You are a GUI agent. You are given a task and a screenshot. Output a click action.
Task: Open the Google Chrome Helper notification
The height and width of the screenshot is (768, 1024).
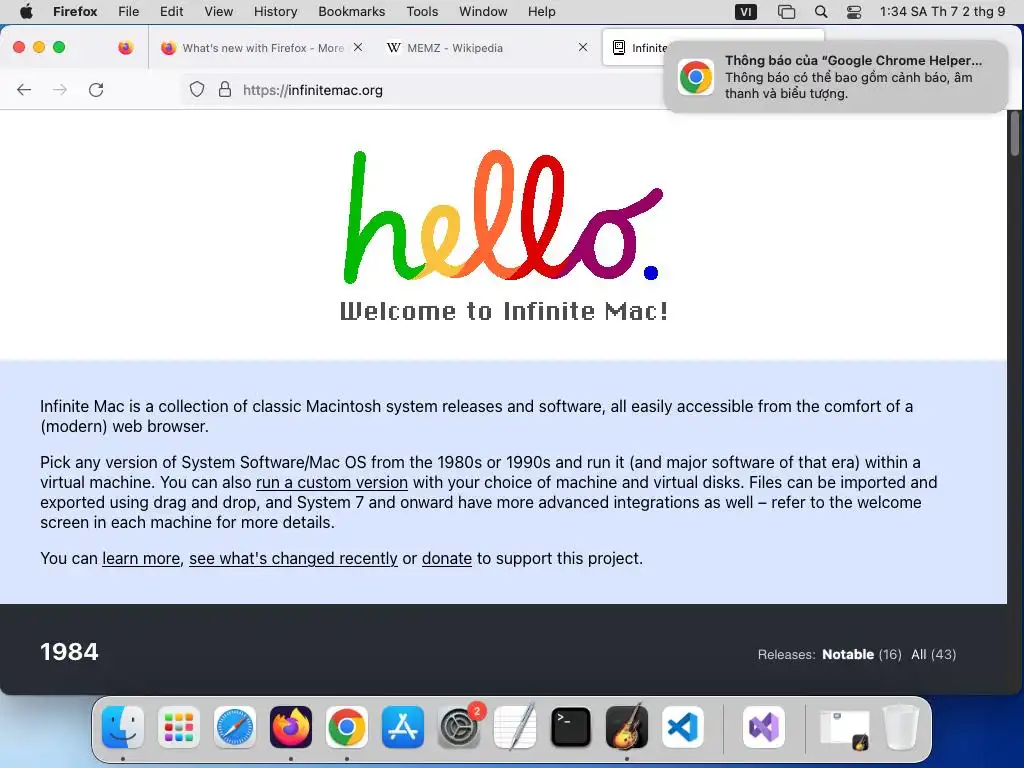tap(835, 76)
